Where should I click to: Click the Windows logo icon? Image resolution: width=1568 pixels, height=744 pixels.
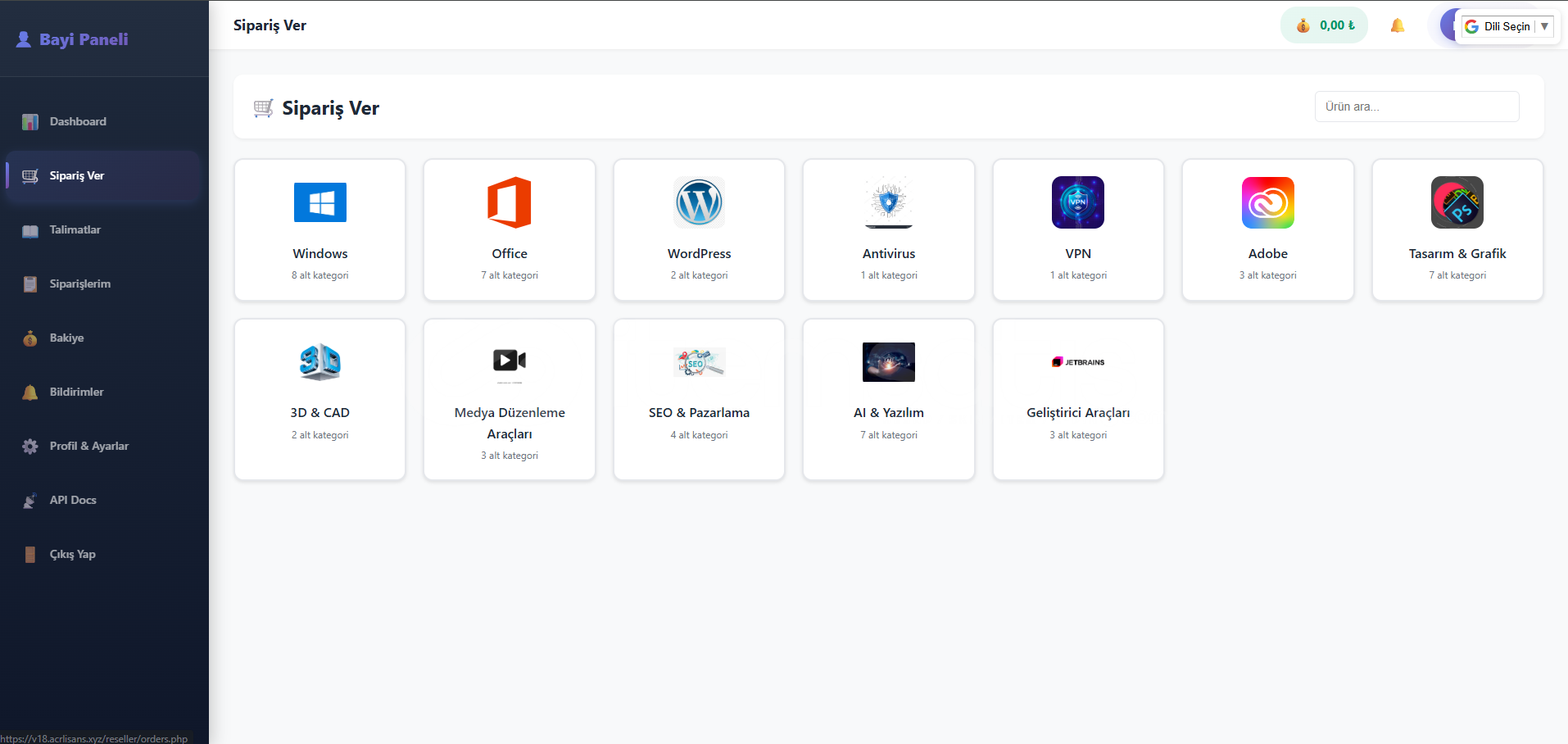pyautogui.click(x=320, y=202)
